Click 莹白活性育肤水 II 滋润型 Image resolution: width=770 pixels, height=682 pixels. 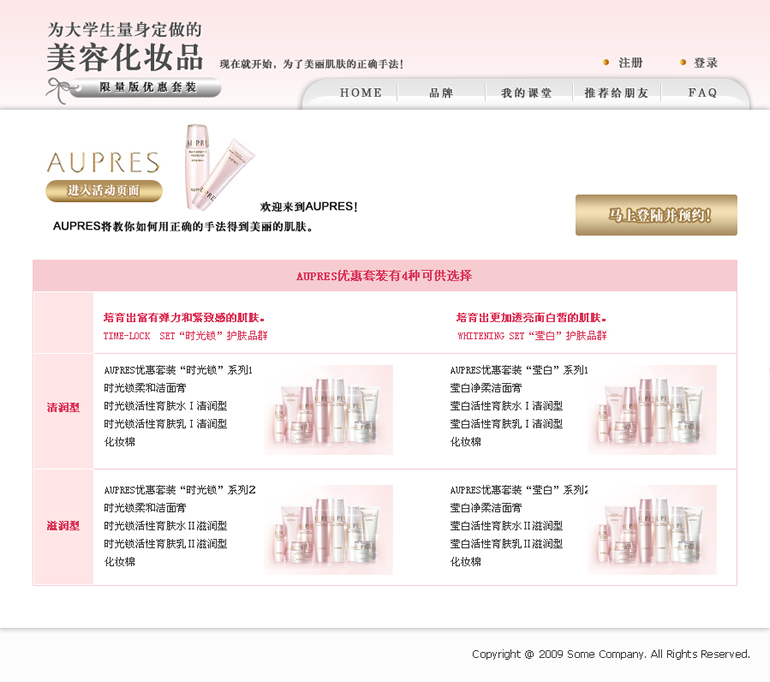(506, 526)
